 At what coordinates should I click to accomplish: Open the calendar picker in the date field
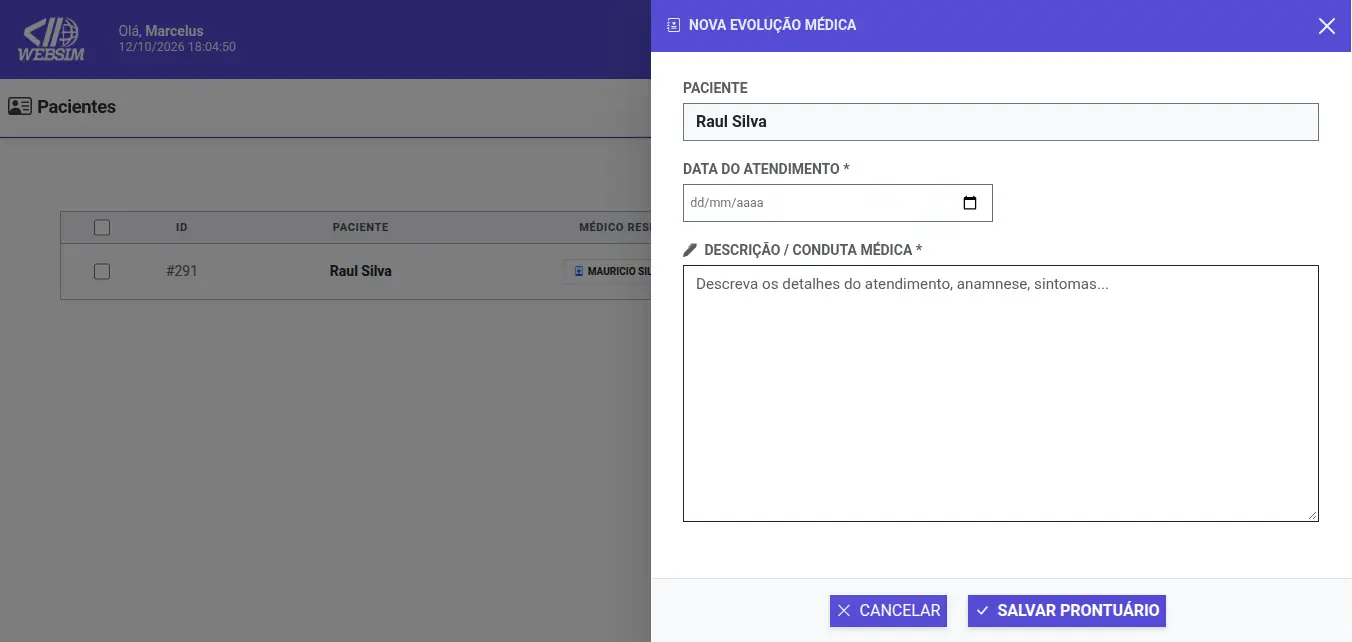point(969,203)
